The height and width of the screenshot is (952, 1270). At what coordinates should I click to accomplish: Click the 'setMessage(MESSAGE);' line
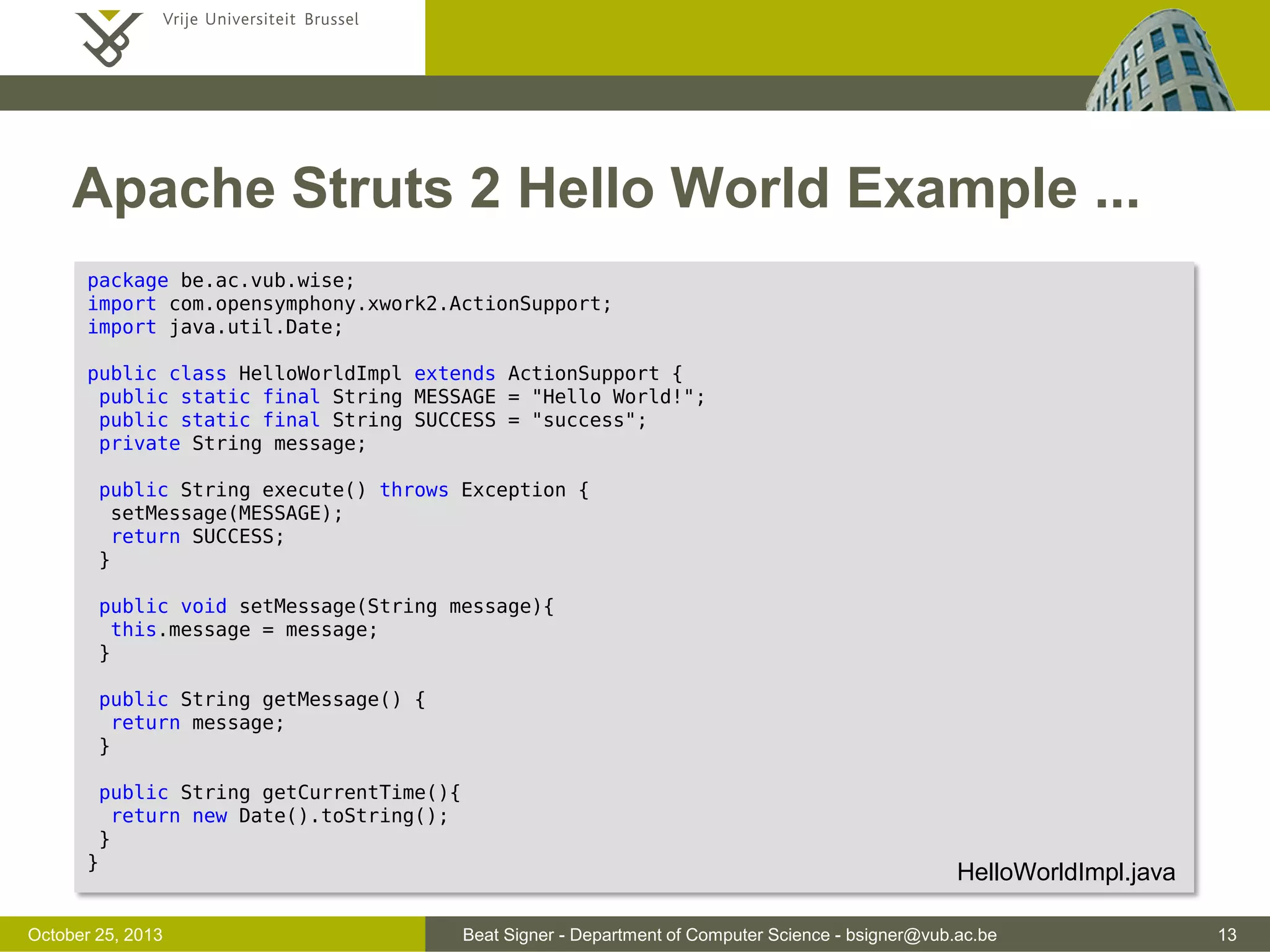pos(227,513)
